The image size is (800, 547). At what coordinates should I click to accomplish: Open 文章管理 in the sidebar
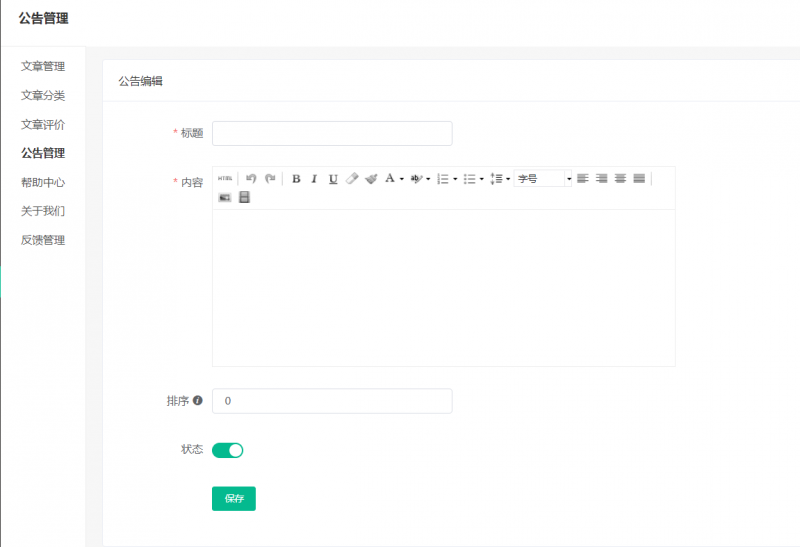pos(43,67)
